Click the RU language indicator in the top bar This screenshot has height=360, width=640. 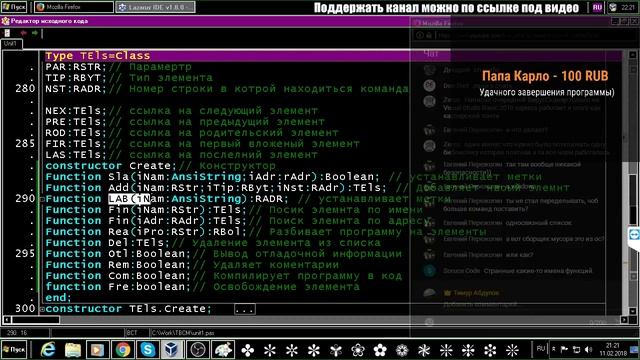click(597, 7)
